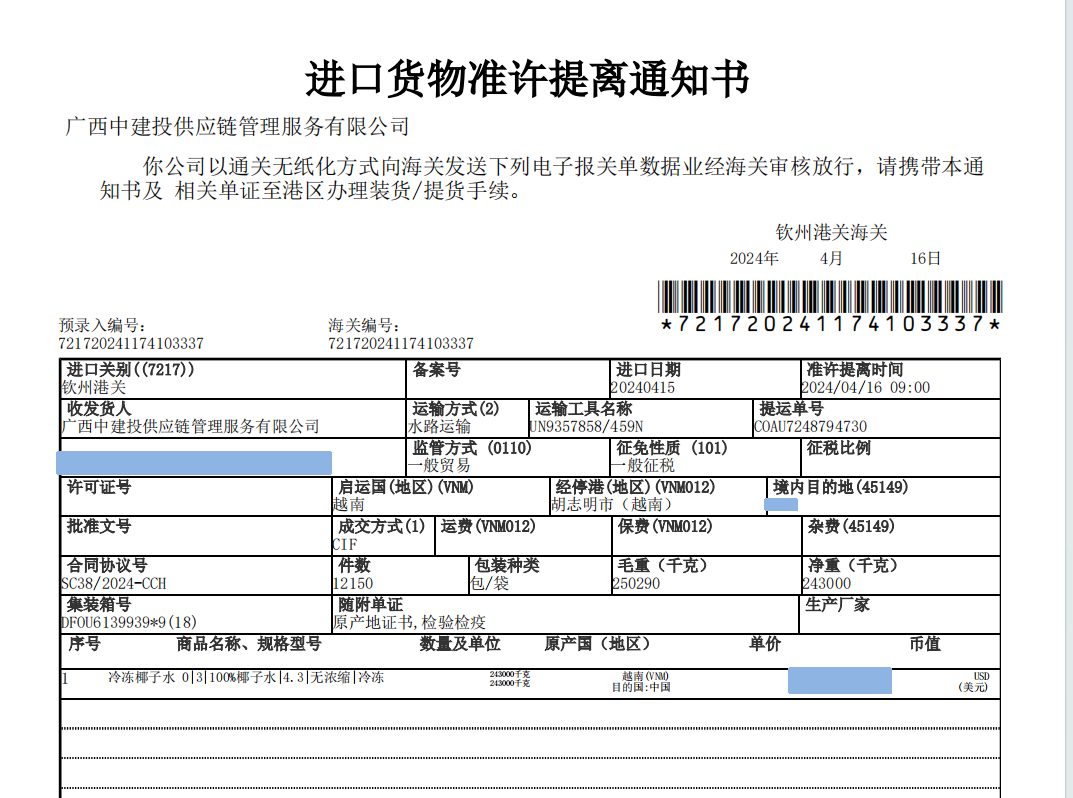Click the 一般征税 value
This screenshot has width=1073, height=798.
643,465
